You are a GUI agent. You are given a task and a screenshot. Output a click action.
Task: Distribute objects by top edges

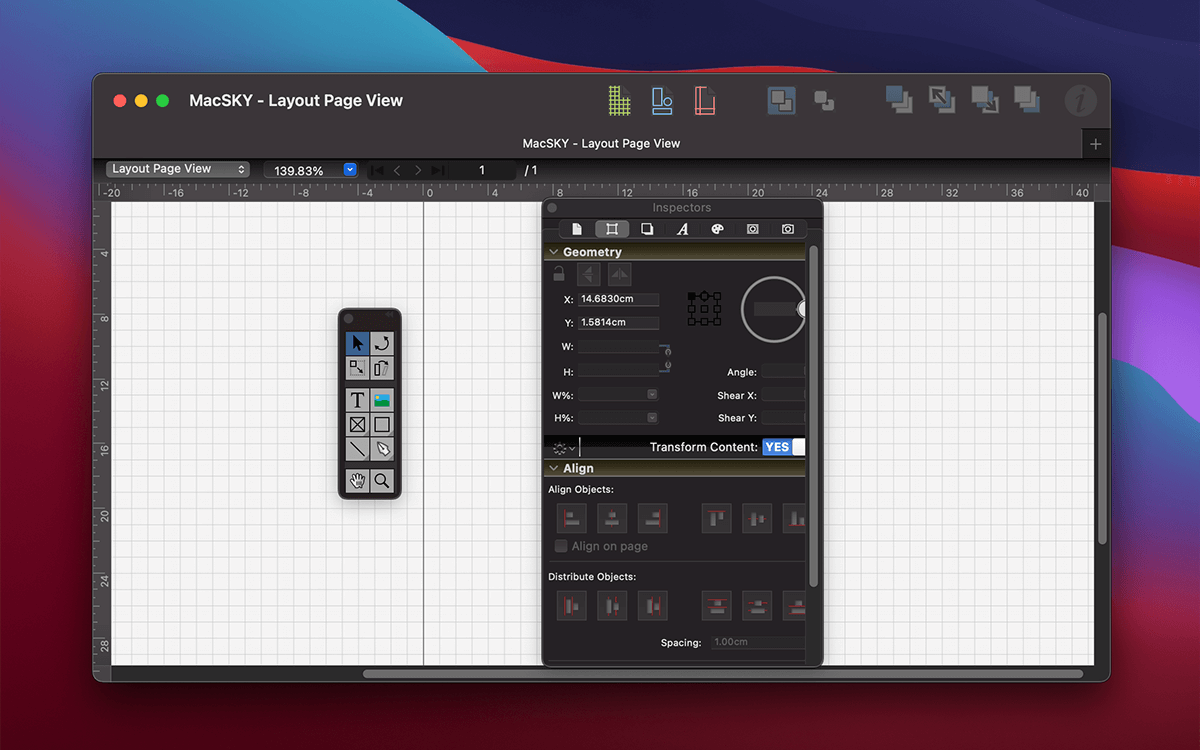coord(716,605)
